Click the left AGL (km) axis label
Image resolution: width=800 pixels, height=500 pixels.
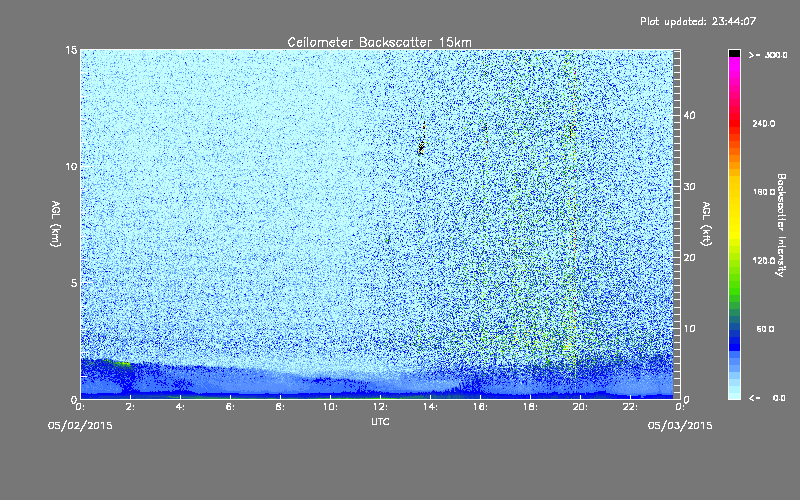[56, 223]
